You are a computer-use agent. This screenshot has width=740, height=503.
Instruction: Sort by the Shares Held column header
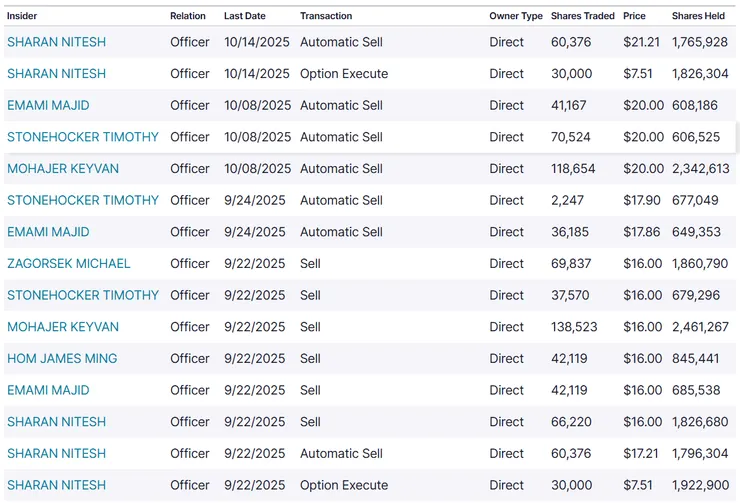click(x=698, y=16)
